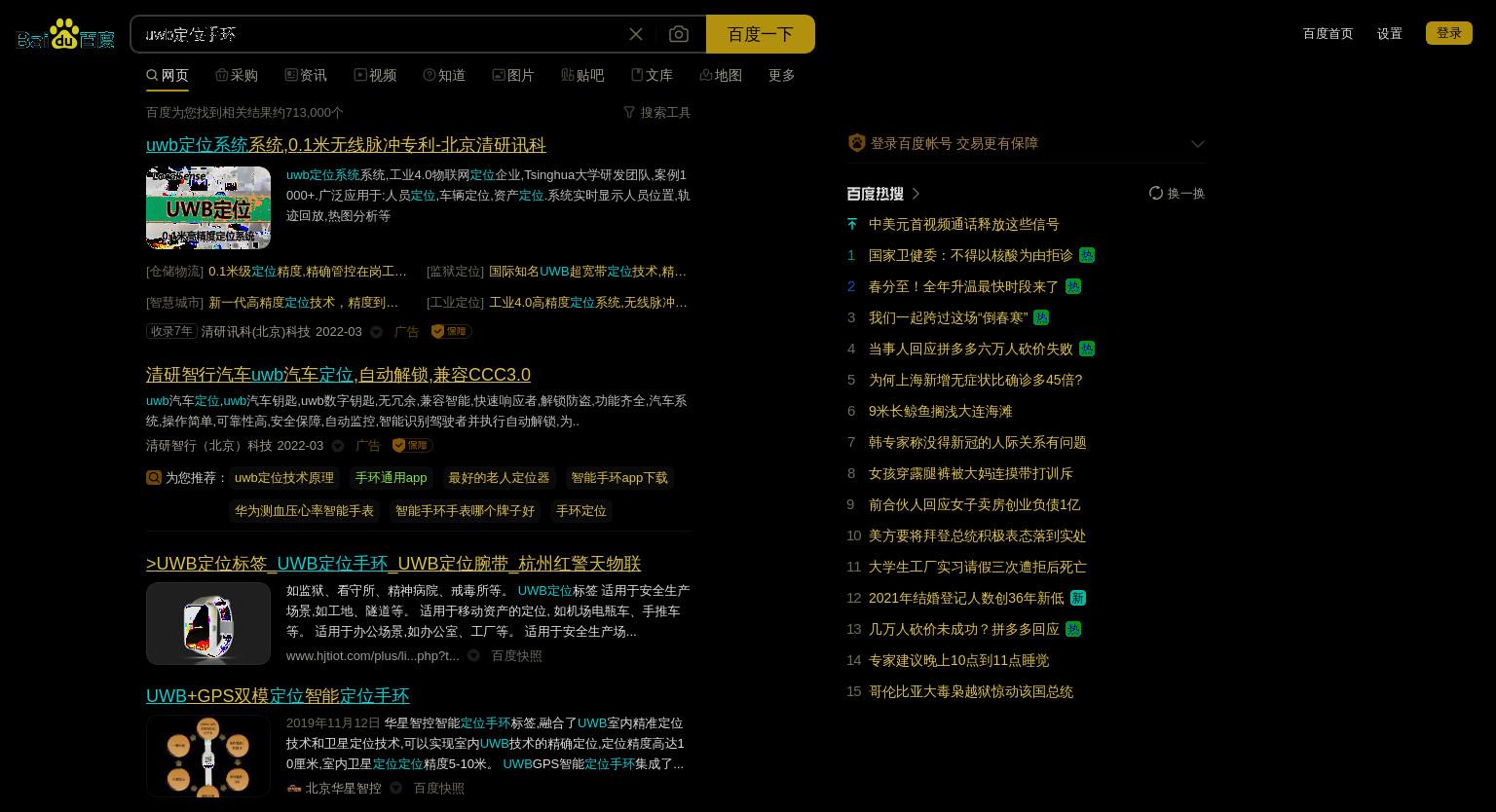Select suggestion 智能手环app下载
1496x812 pixels.
[619, 477]
